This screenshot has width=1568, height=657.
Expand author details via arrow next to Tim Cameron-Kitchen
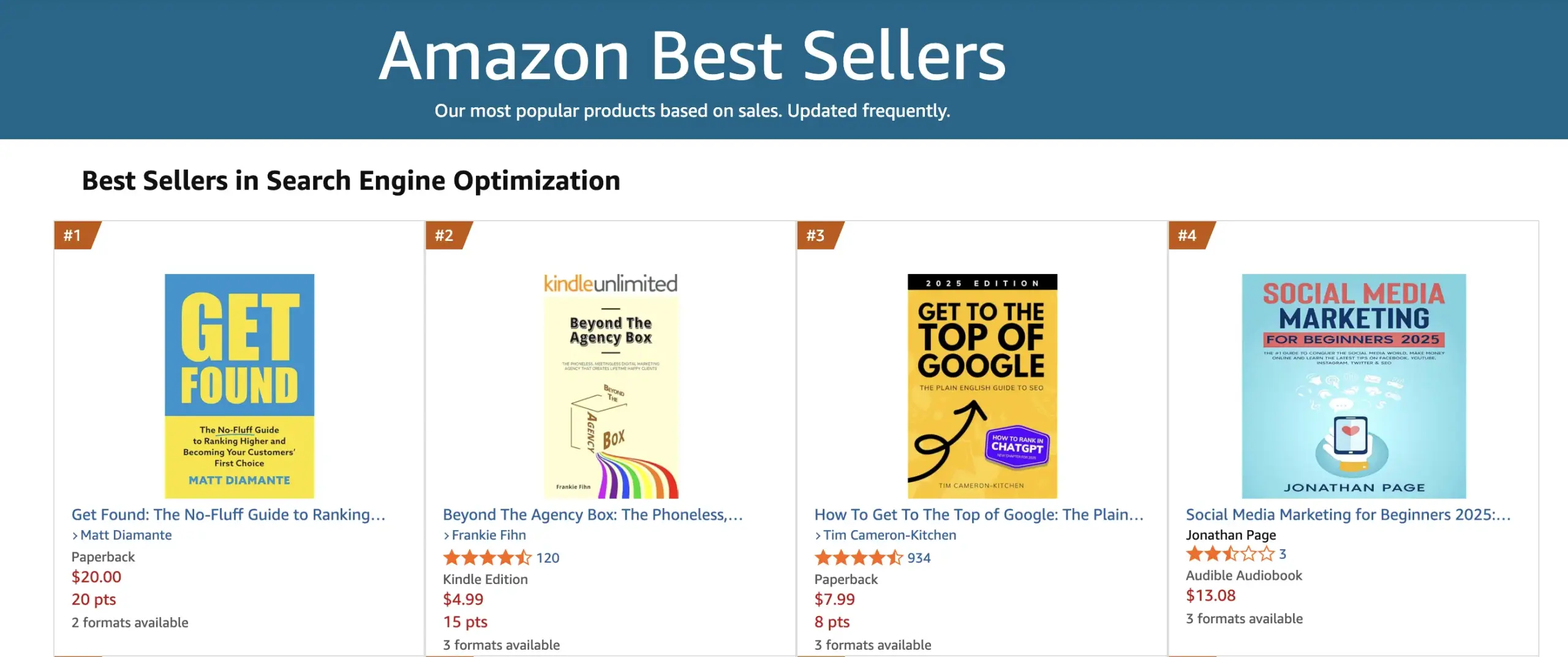click(818, 535)
